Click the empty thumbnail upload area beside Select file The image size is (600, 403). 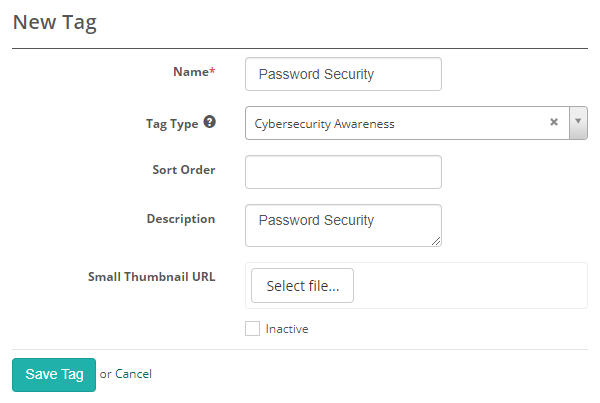(x=470, y=286)
